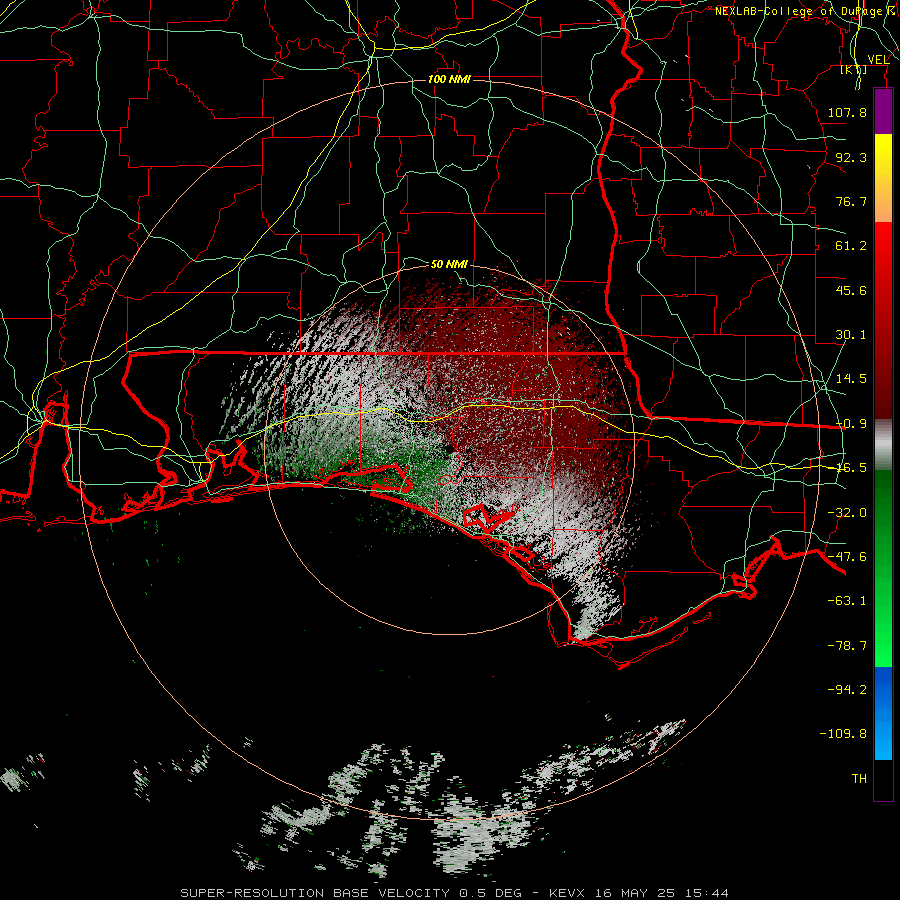Screen dimensions: 900x900
Task: Select the 76.7 velocity scale value
Action: click(x=851, y=201)
